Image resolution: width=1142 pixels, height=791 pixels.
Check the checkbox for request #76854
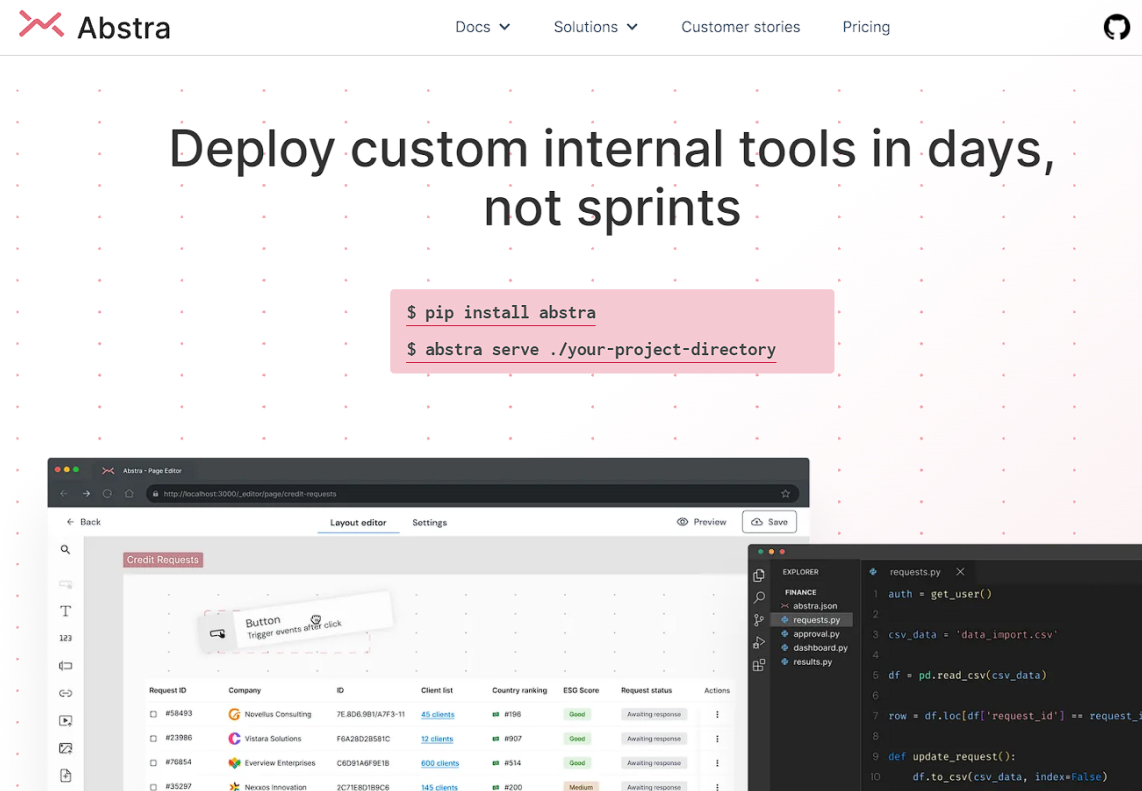pyautogui.click(x=153, y=763)
